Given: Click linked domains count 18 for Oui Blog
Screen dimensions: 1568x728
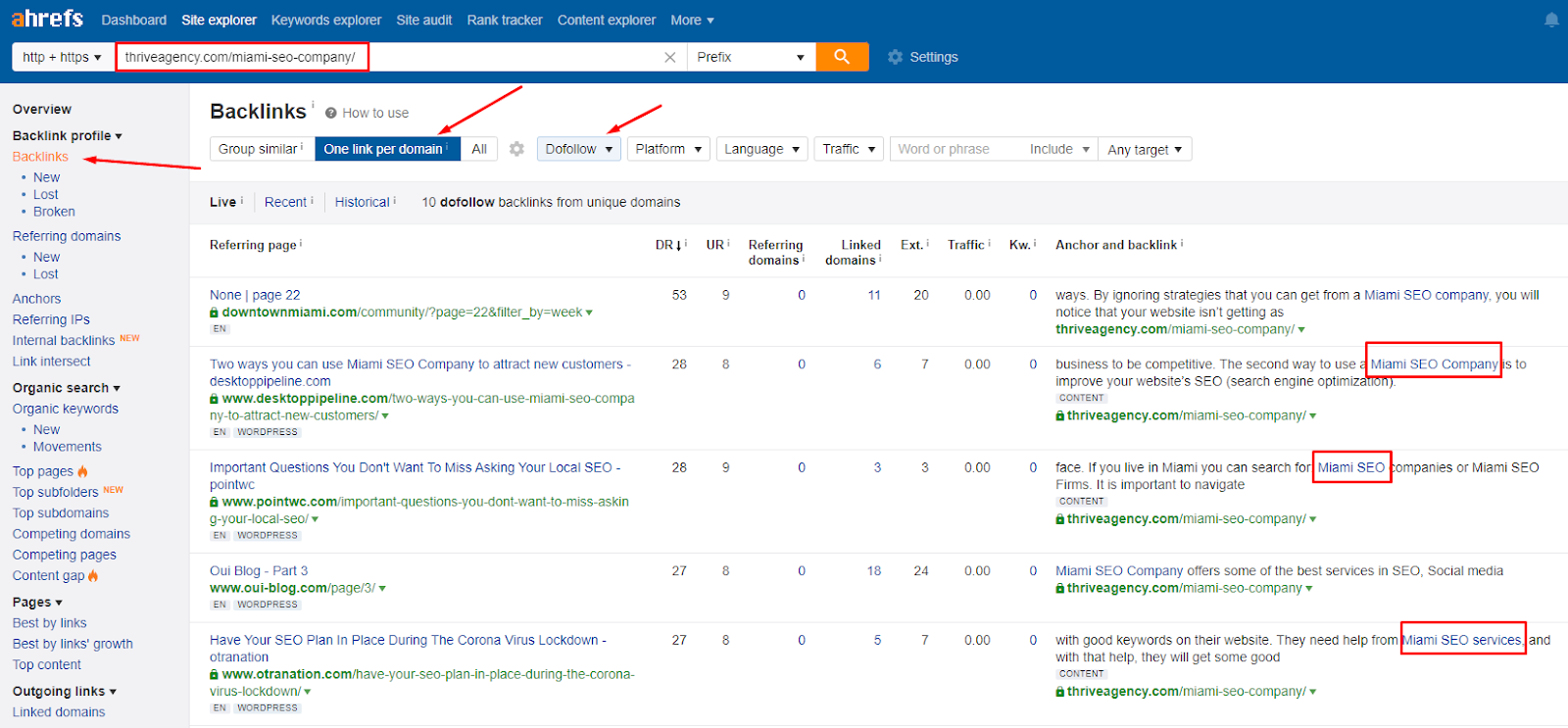Looking at the screenshot, I should coord(874,571).
